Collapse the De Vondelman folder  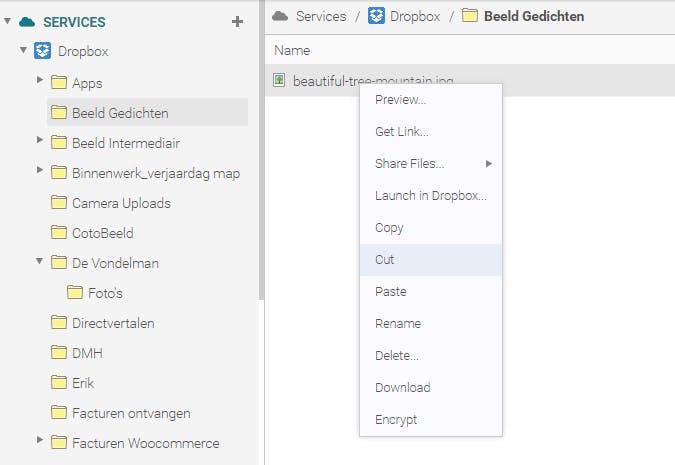[40, 261]
